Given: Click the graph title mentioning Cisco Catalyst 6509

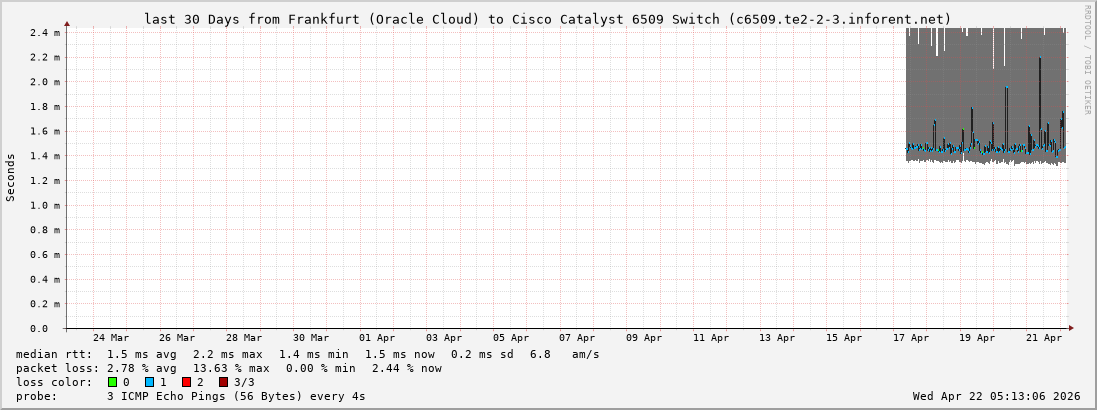Looking at the screenshot, I should [548, 19].
